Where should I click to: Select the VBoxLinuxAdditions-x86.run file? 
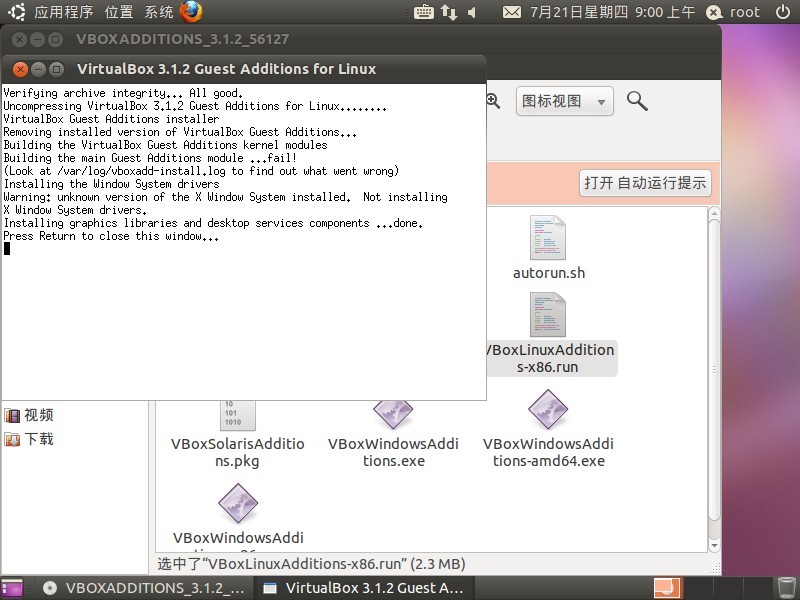click(x=549, y=334)
